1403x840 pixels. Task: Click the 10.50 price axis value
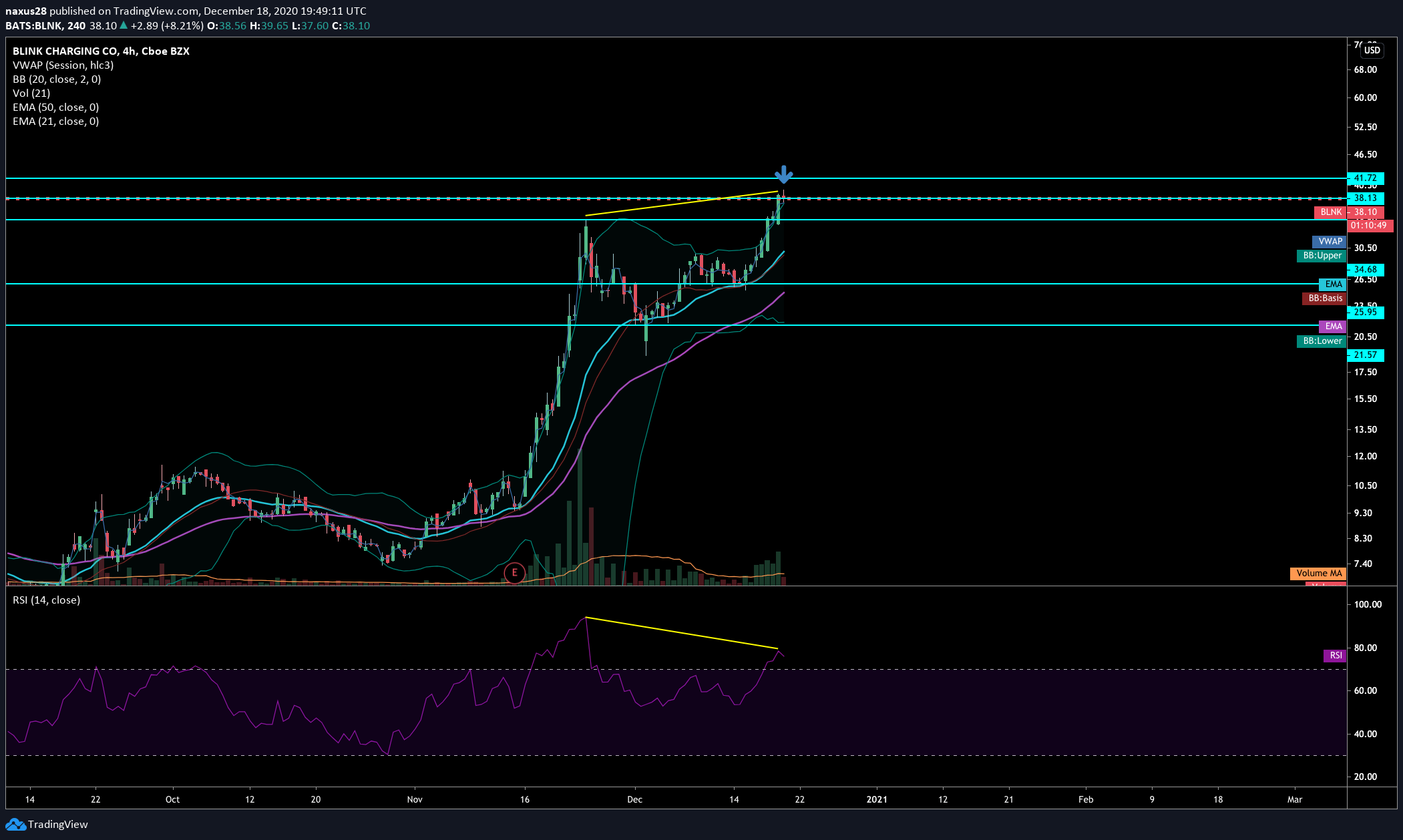click(1366, 485)
